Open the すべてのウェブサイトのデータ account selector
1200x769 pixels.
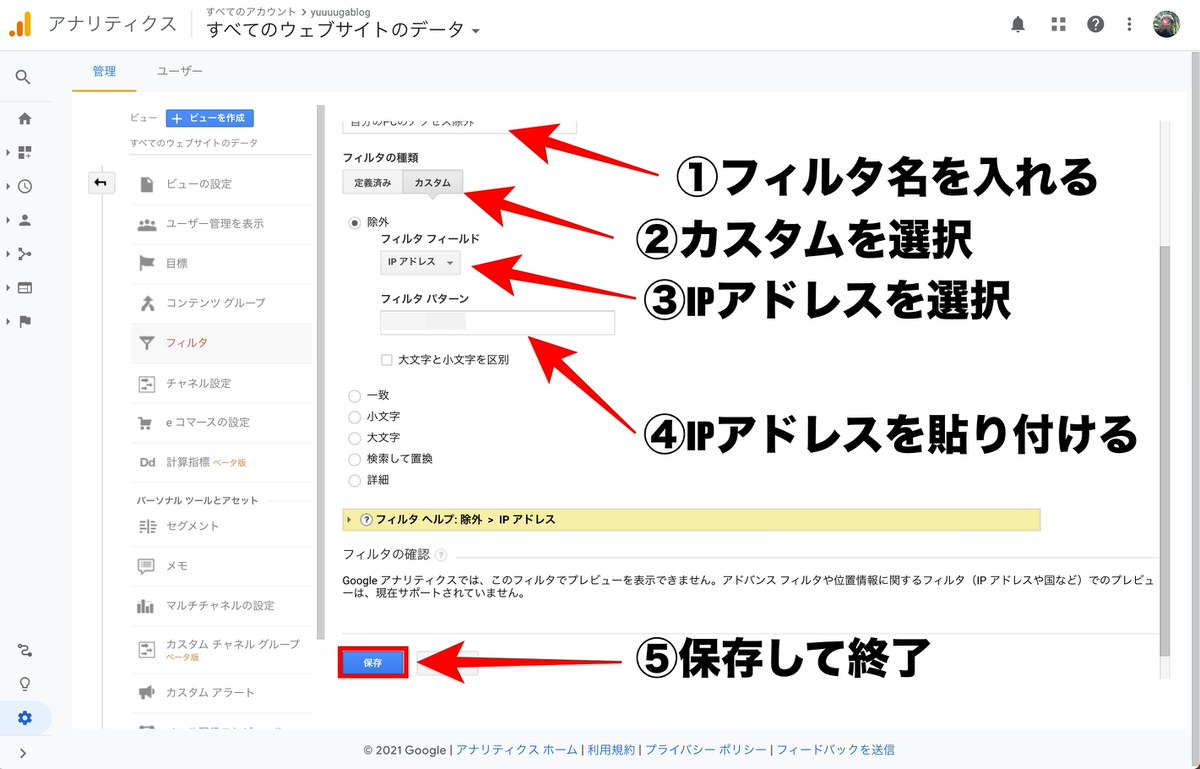pos(344,30)
